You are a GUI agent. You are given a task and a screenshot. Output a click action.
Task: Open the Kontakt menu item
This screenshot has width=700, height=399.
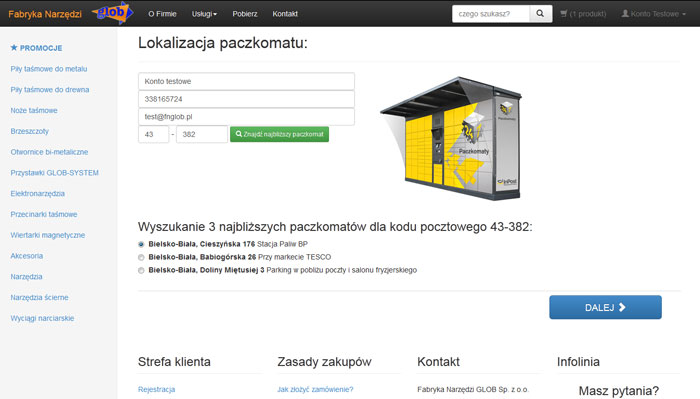tap(285, 14)
